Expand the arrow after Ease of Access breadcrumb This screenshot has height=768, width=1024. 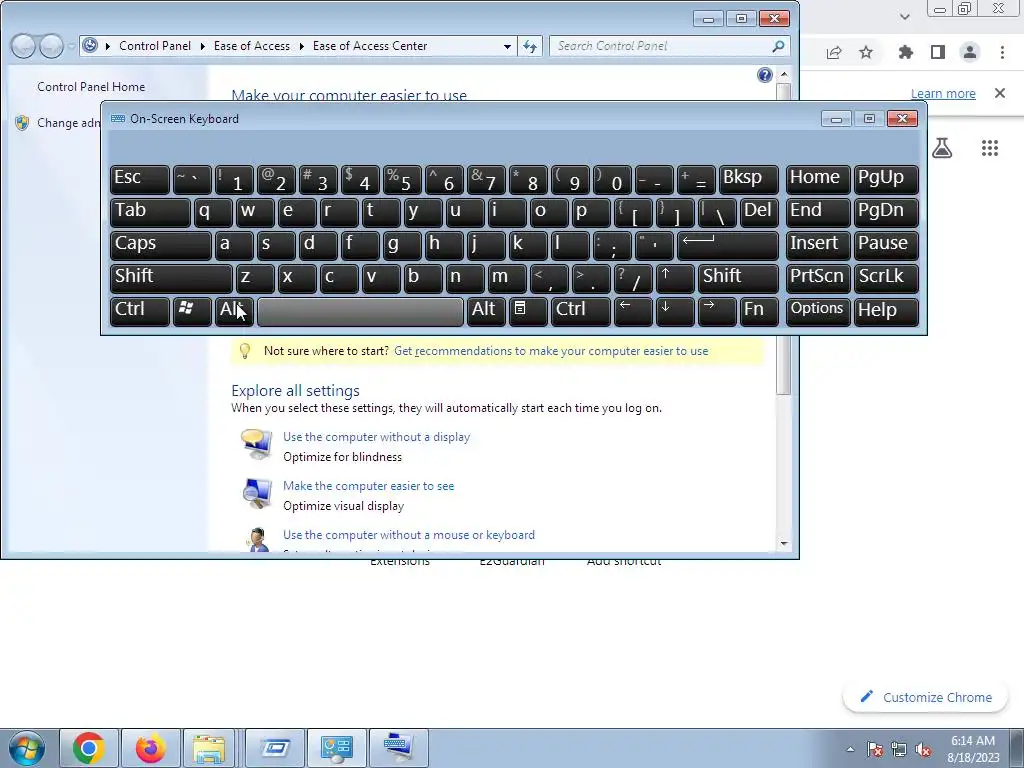302,46
